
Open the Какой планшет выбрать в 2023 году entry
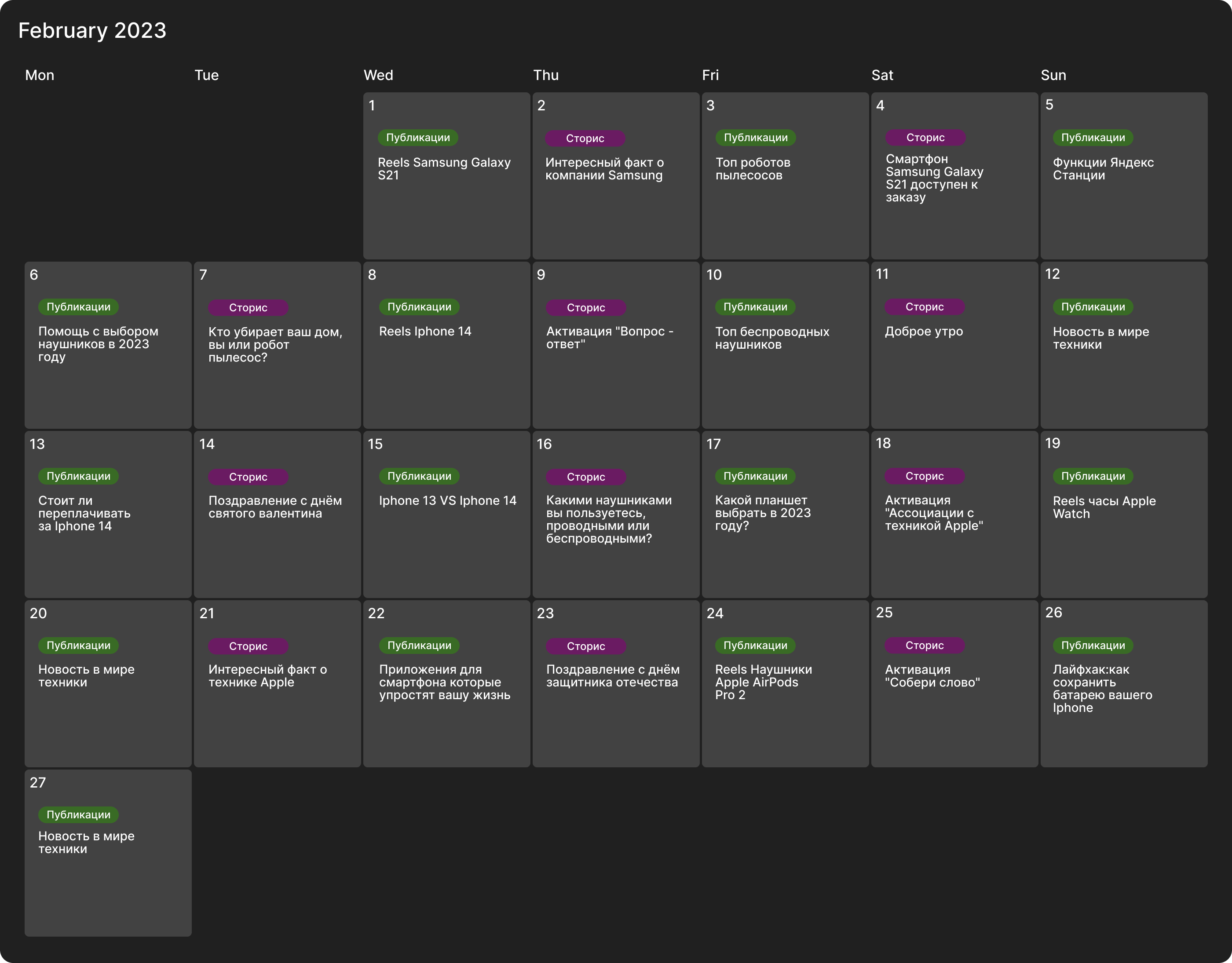point(763,513)
